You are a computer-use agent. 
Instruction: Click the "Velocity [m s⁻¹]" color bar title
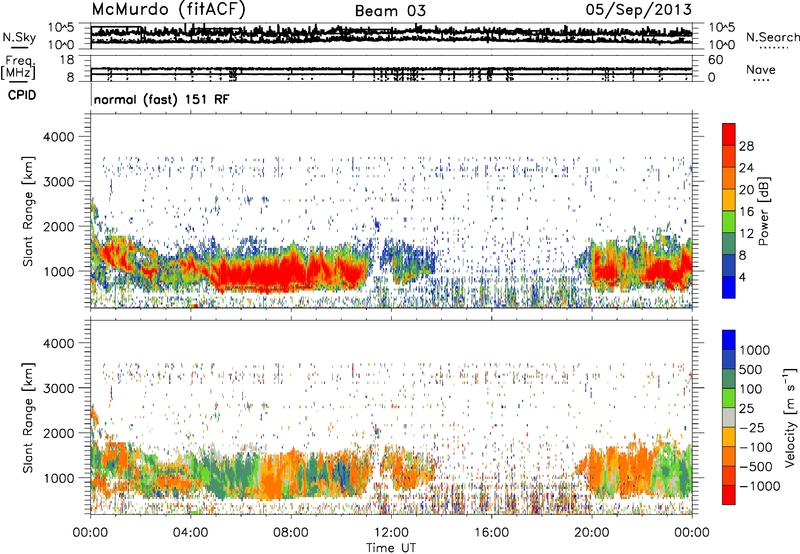(790, 417)
